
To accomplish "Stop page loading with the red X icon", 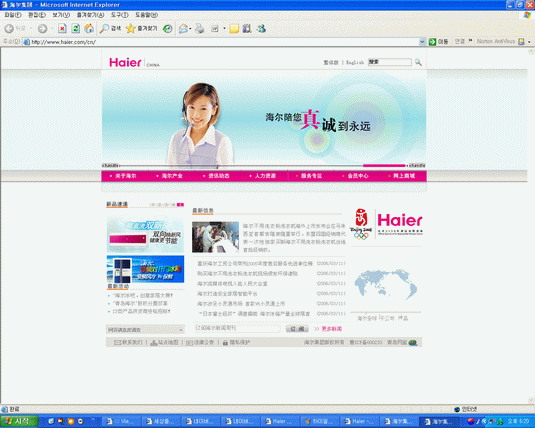I will pyautogui.click(x=62, y=29).
